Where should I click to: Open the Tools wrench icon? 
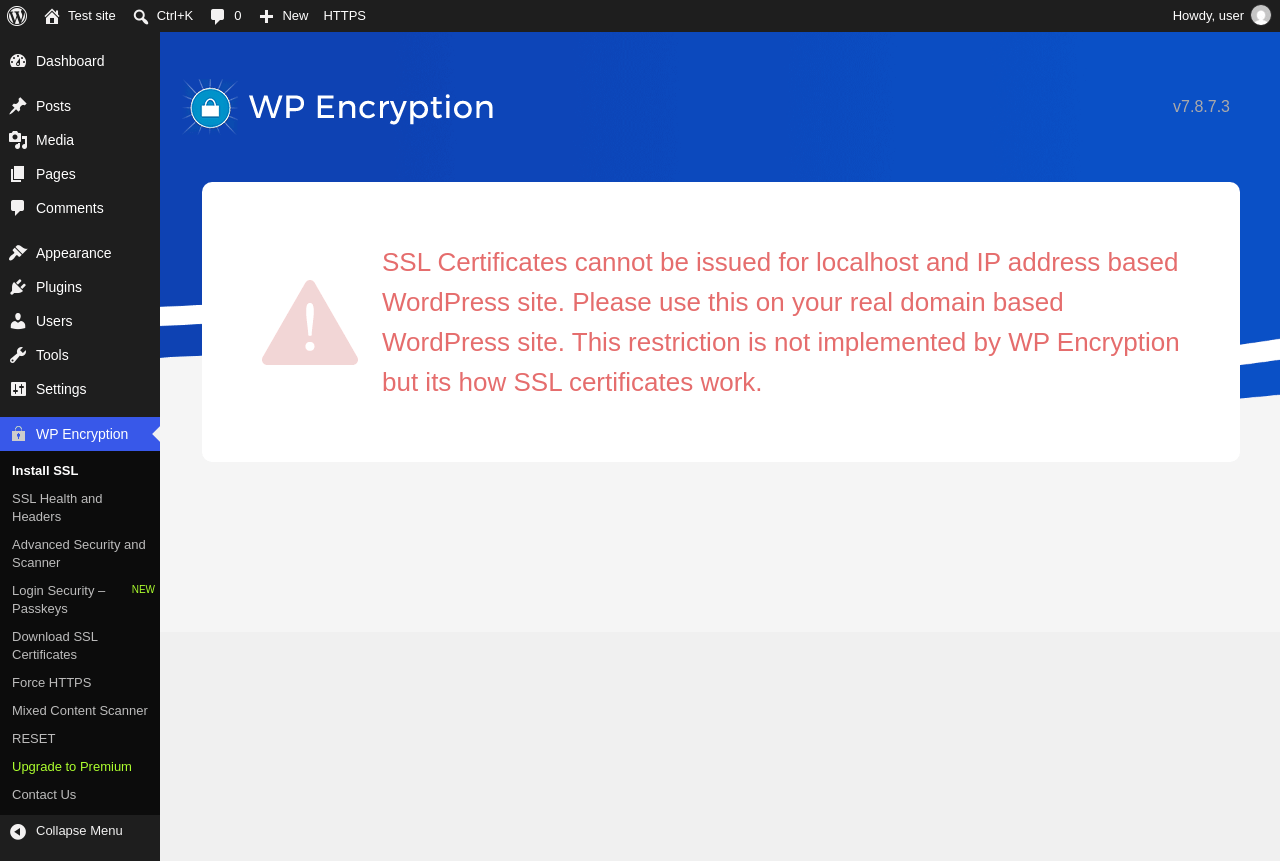click(18, 355)
